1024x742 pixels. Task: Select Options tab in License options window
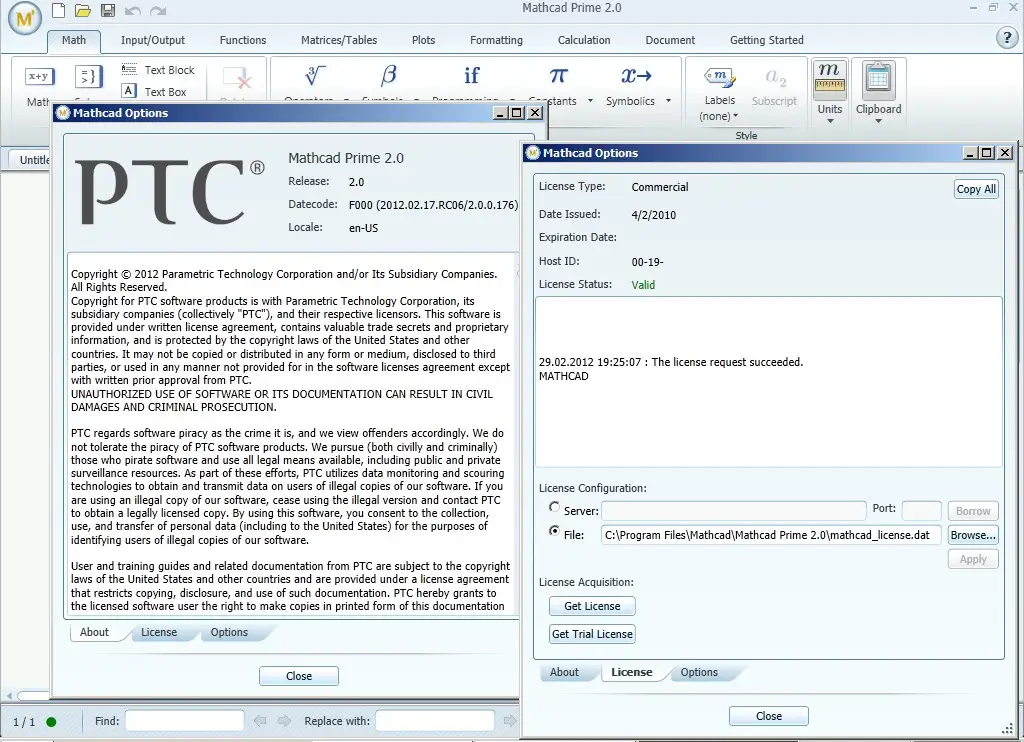click(x=699, y=672)
